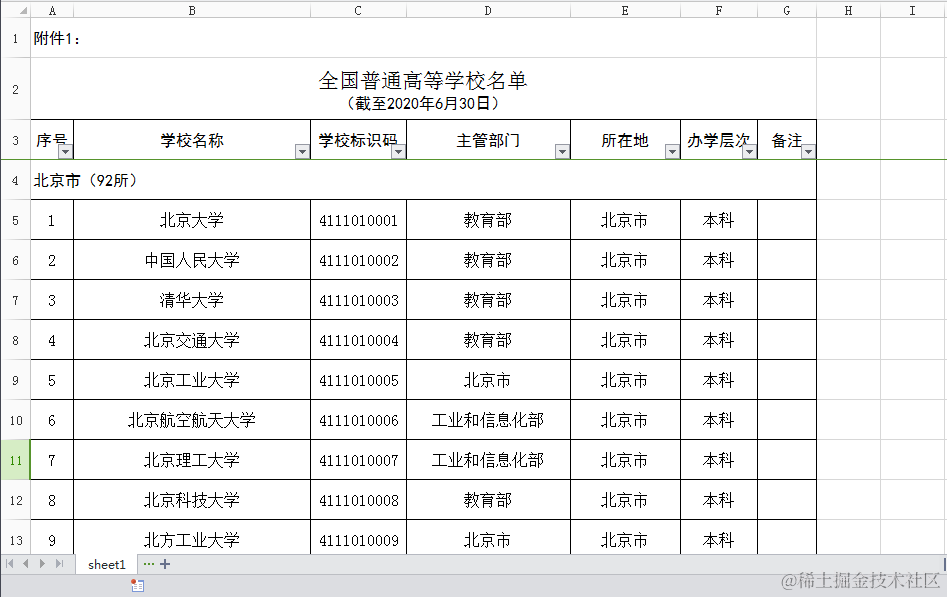947x597 pixels.
Task: Select the 中国人民大学 cell
Action: [192, 260]
